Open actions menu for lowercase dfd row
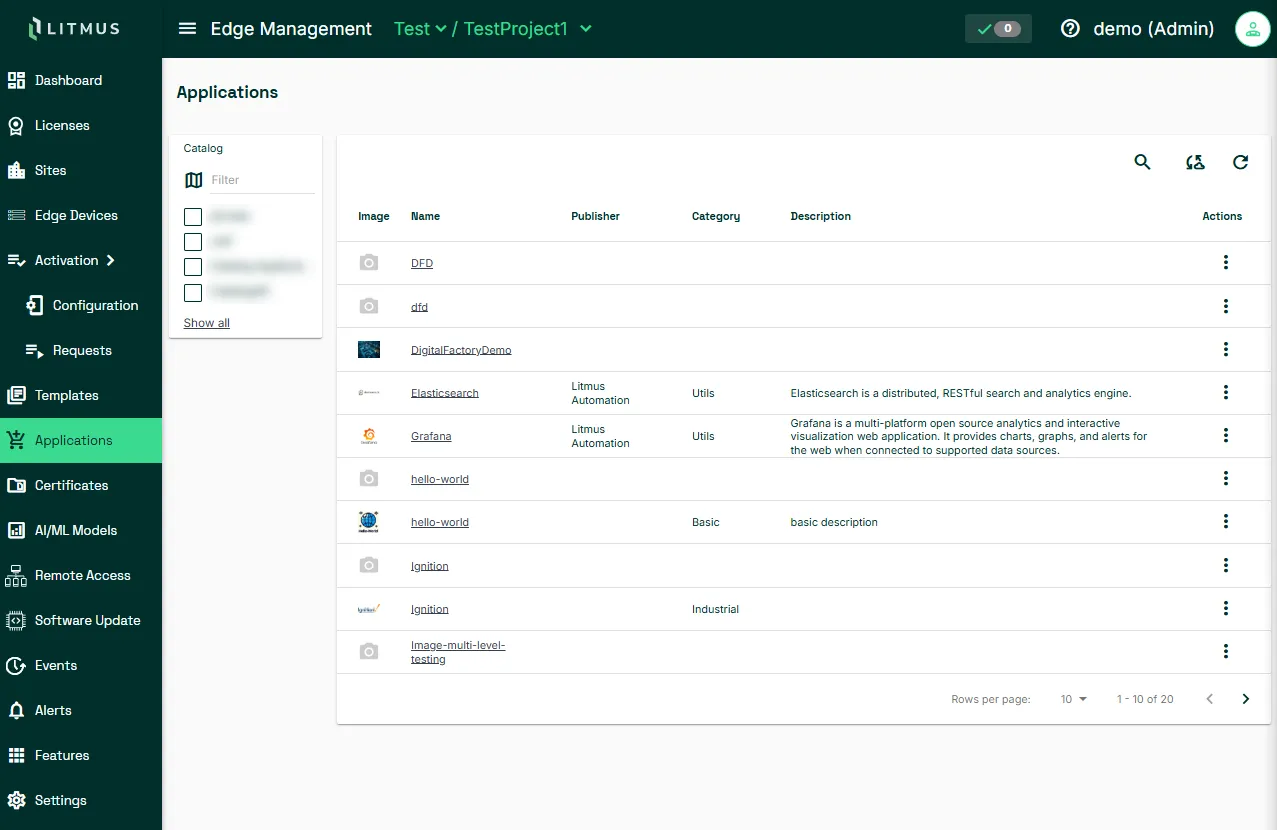The width and height of the screenshot is (1277, 830). 1226,306
